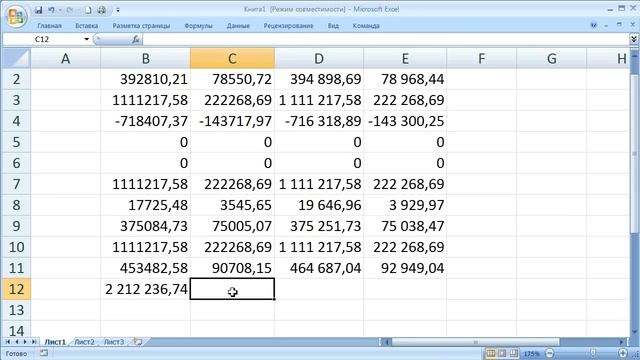The height and width of the screenshot is (360, 640).
Task: Undo the last action
Action: [x=51, y=10]
